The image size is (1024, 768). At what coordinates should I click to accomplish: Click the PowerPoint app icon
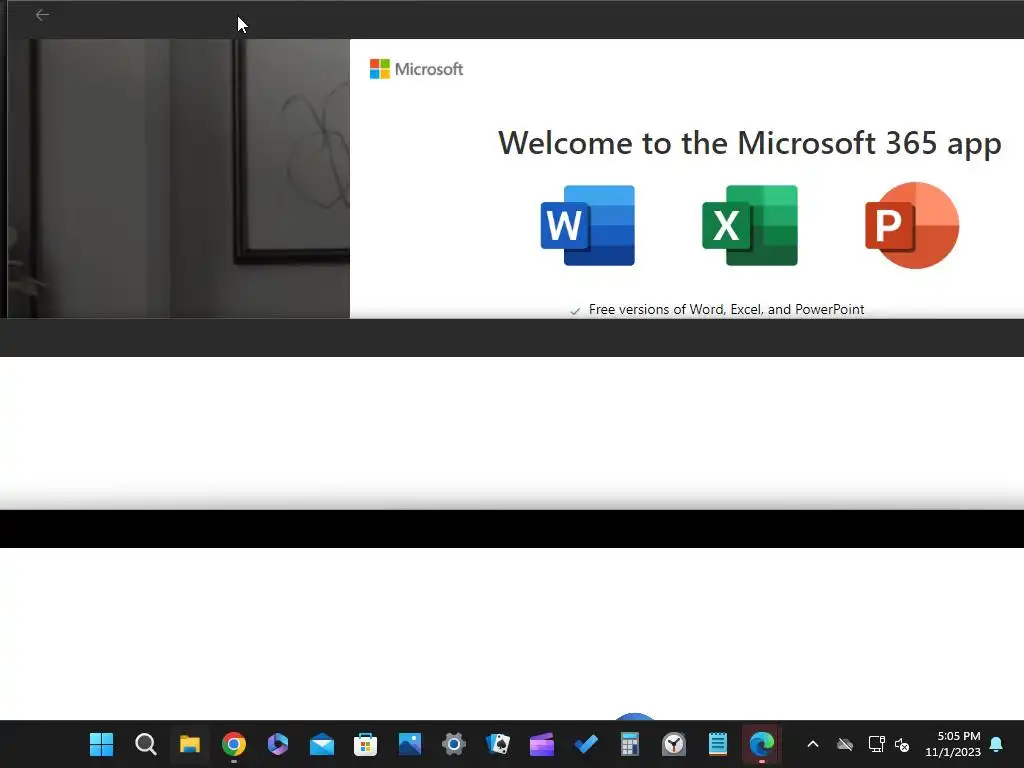pyautogui.click(x=912, y=225)
